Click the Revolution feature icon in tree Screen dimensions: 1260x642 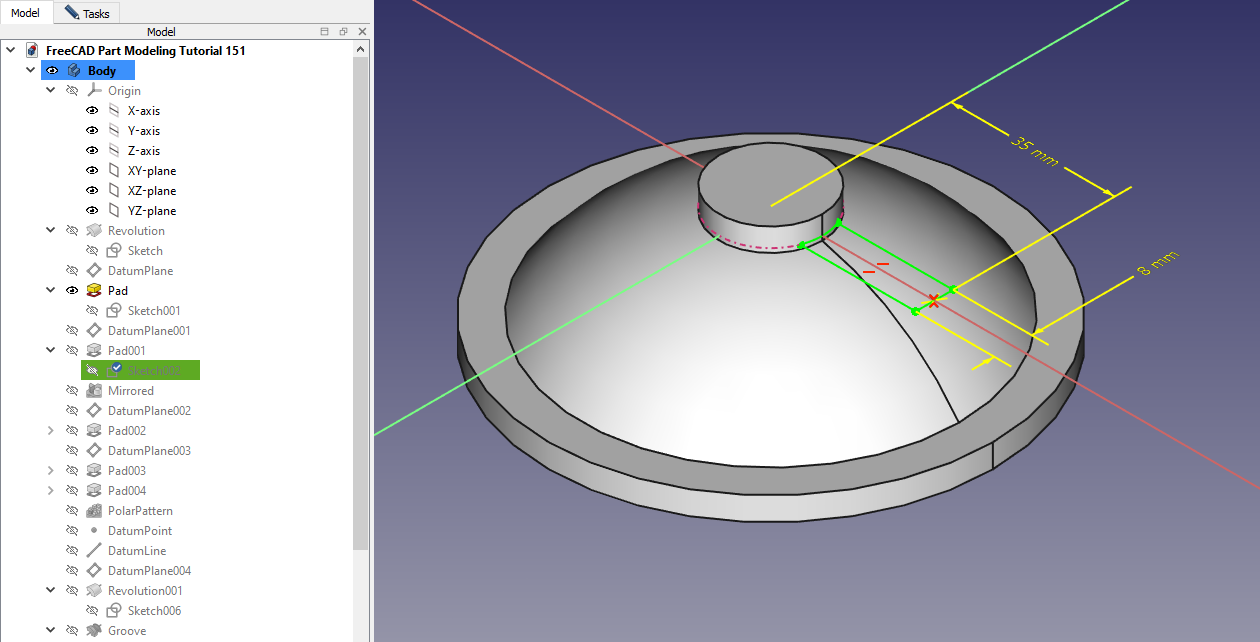coord(94,231)
